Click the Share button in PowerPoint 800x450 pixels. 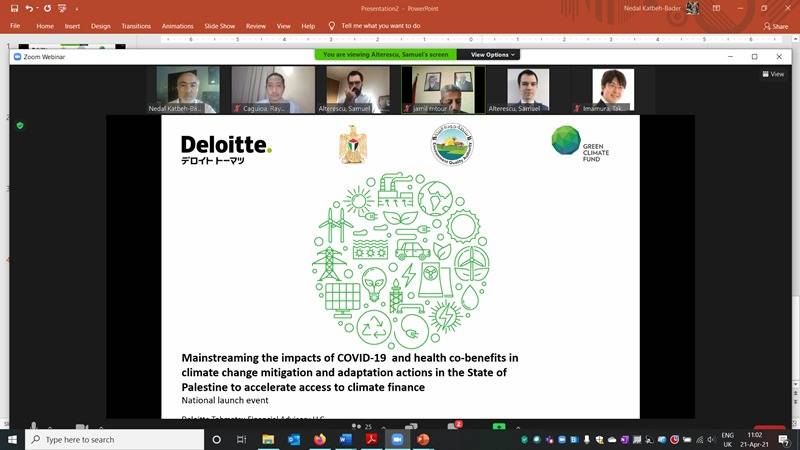coord(776,26)
